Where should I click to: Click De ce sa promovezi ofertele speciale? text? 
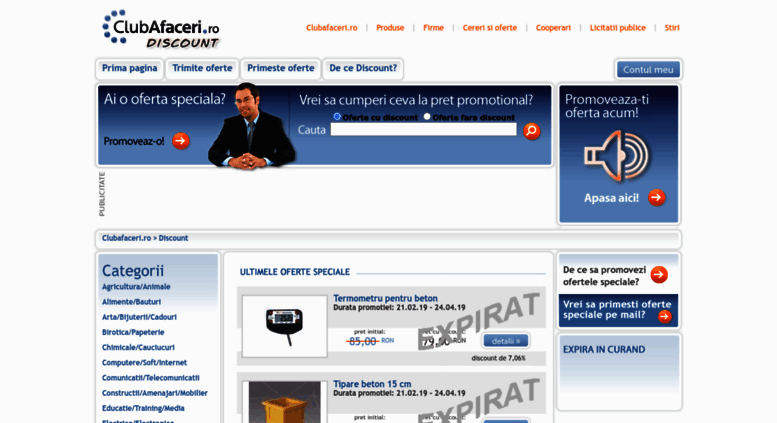click(x=605, y=276)
